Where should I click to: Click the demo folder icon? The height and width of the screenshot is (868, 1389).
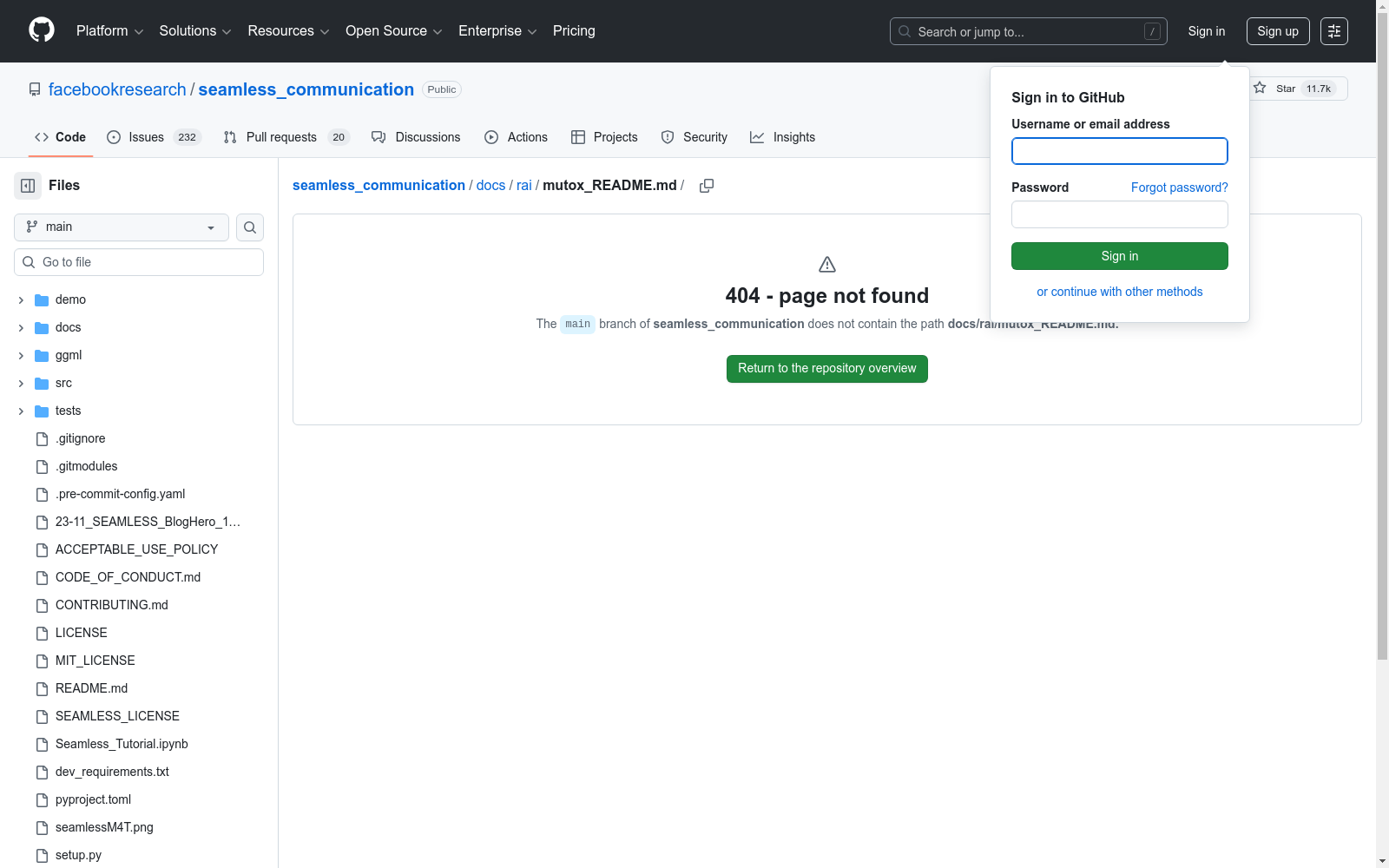point(42,300)
